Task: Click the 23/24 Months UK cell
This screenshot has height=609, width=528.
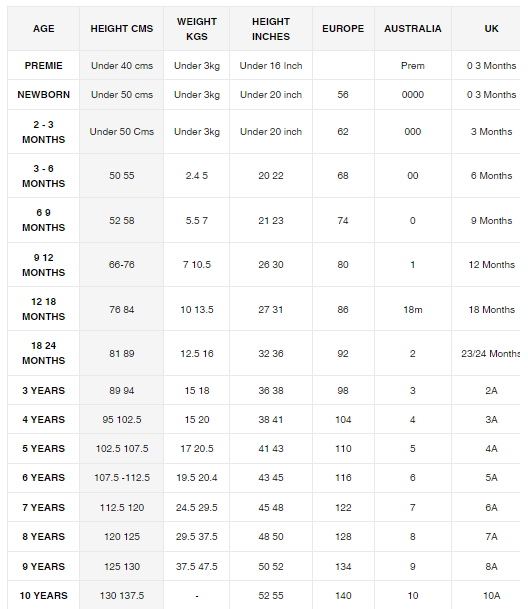Action: 490,353
